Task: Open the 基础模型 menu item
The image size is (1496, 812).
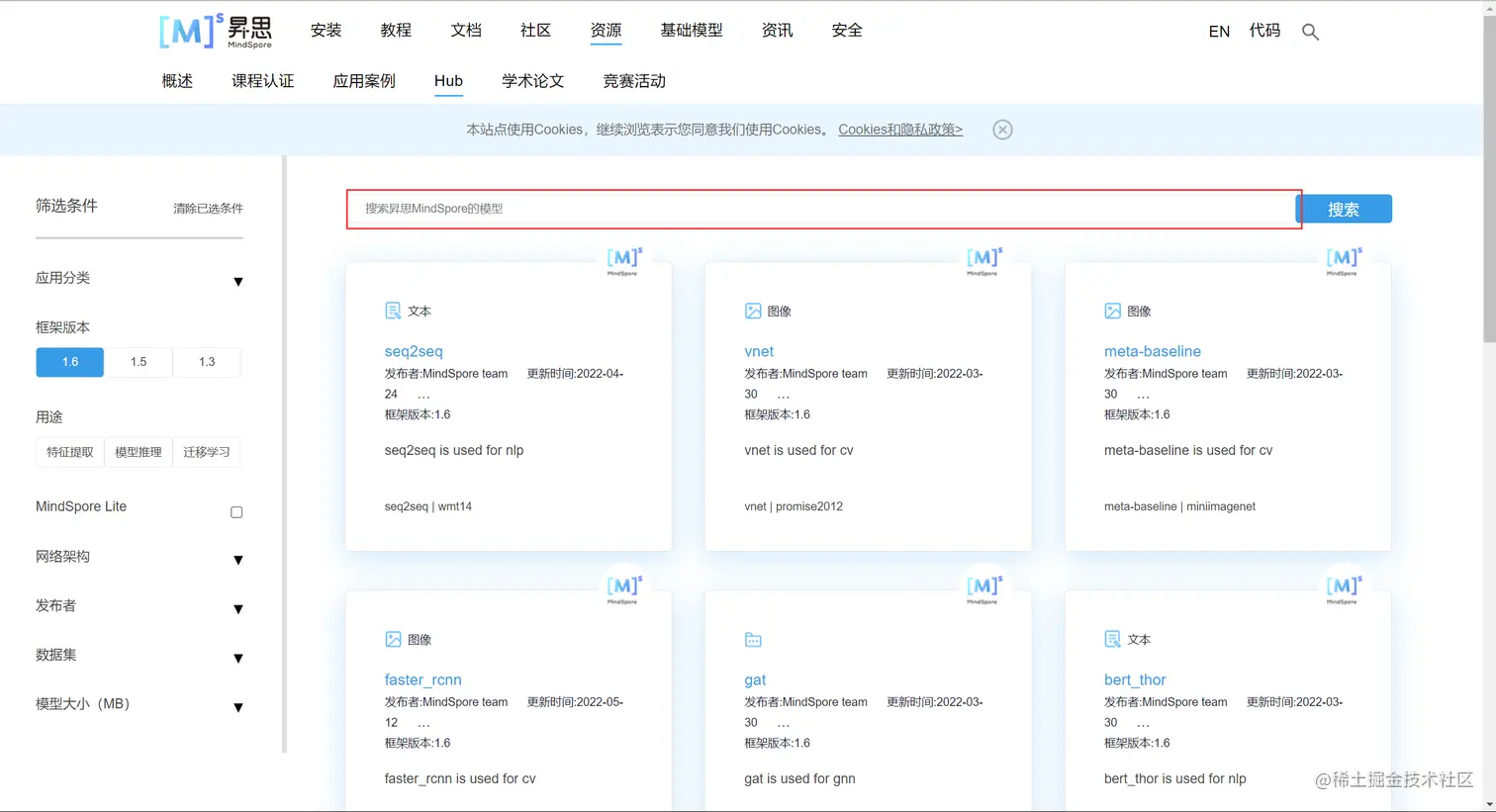Action: click(692, 31)
